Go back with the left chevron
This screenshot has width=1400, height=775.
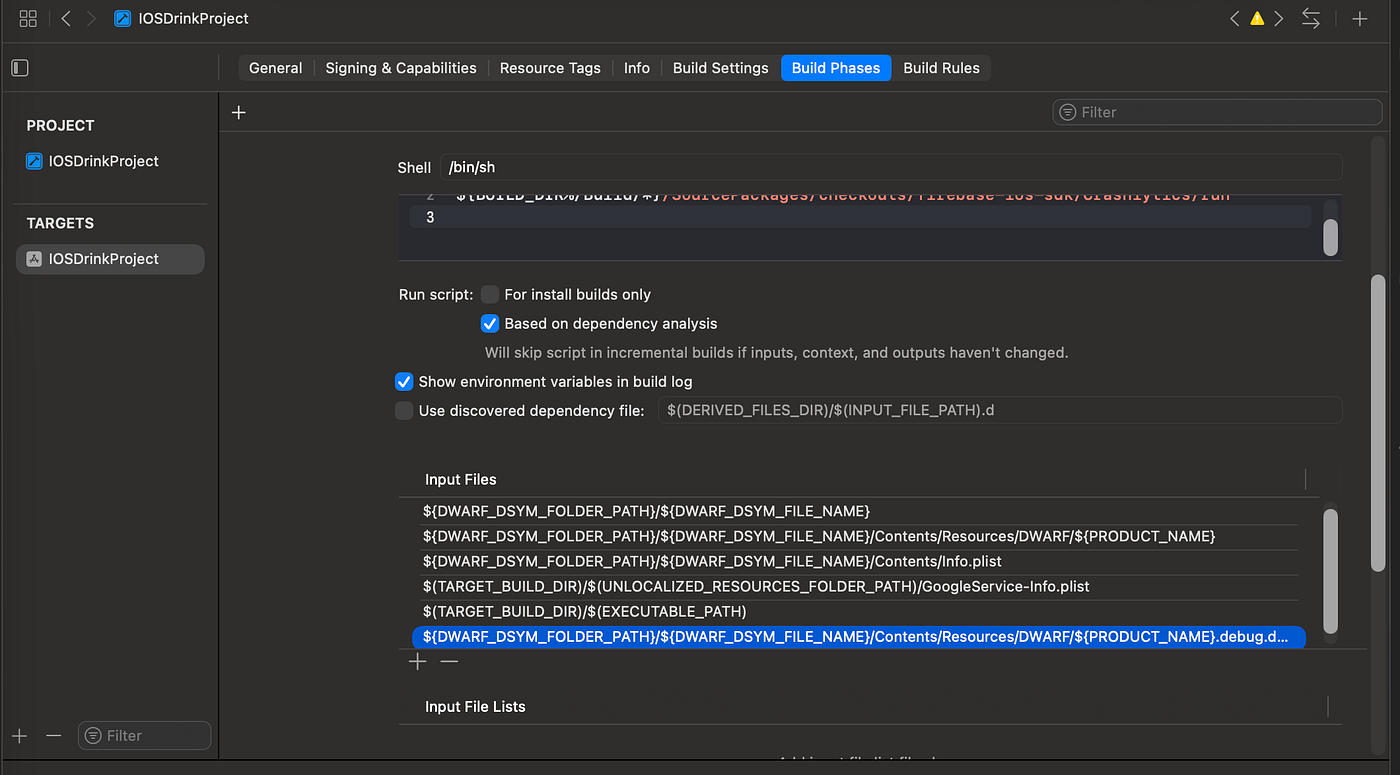(66, 18)
